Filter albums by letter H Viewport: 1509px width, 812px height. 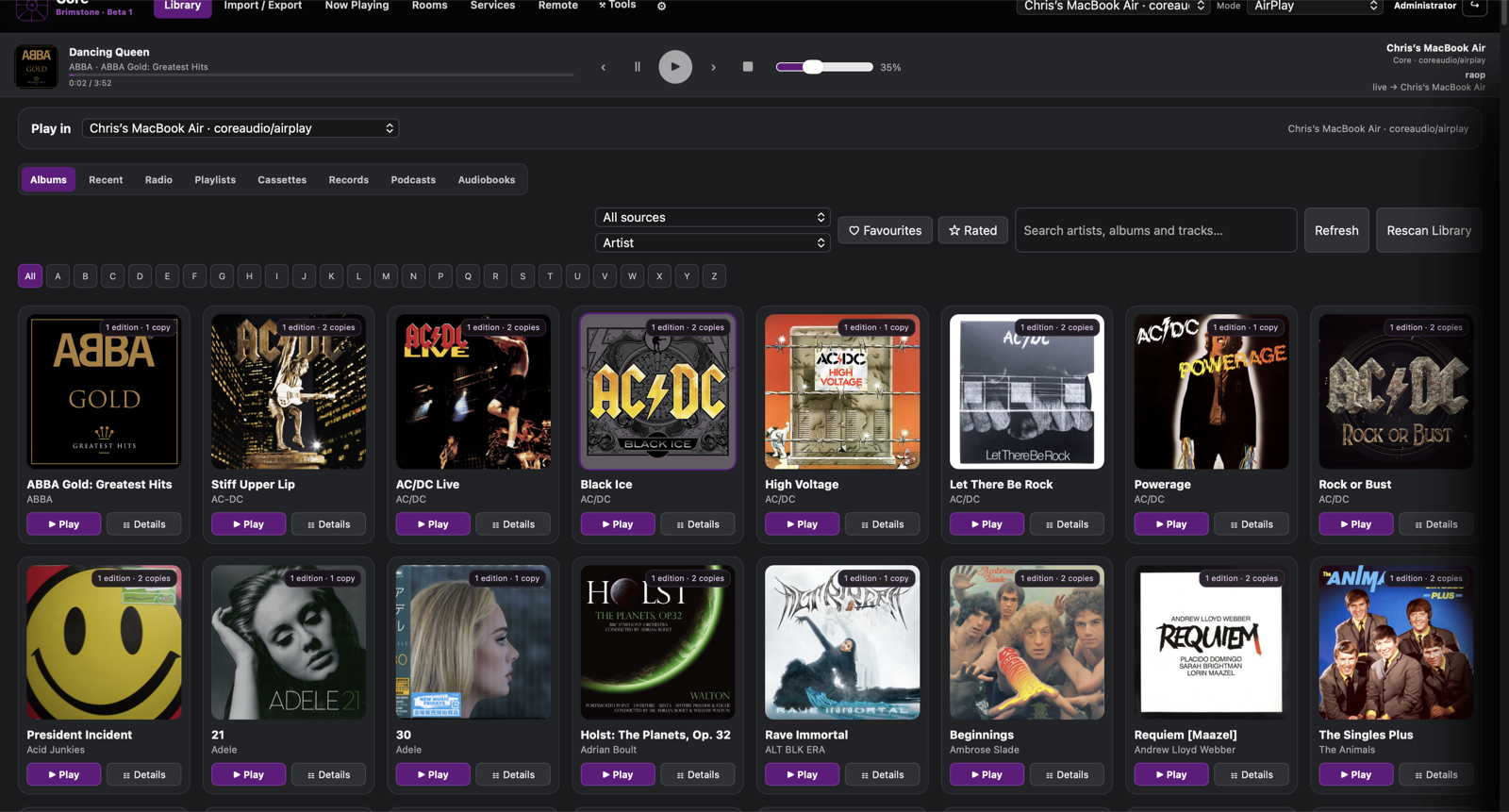(249, 276)
